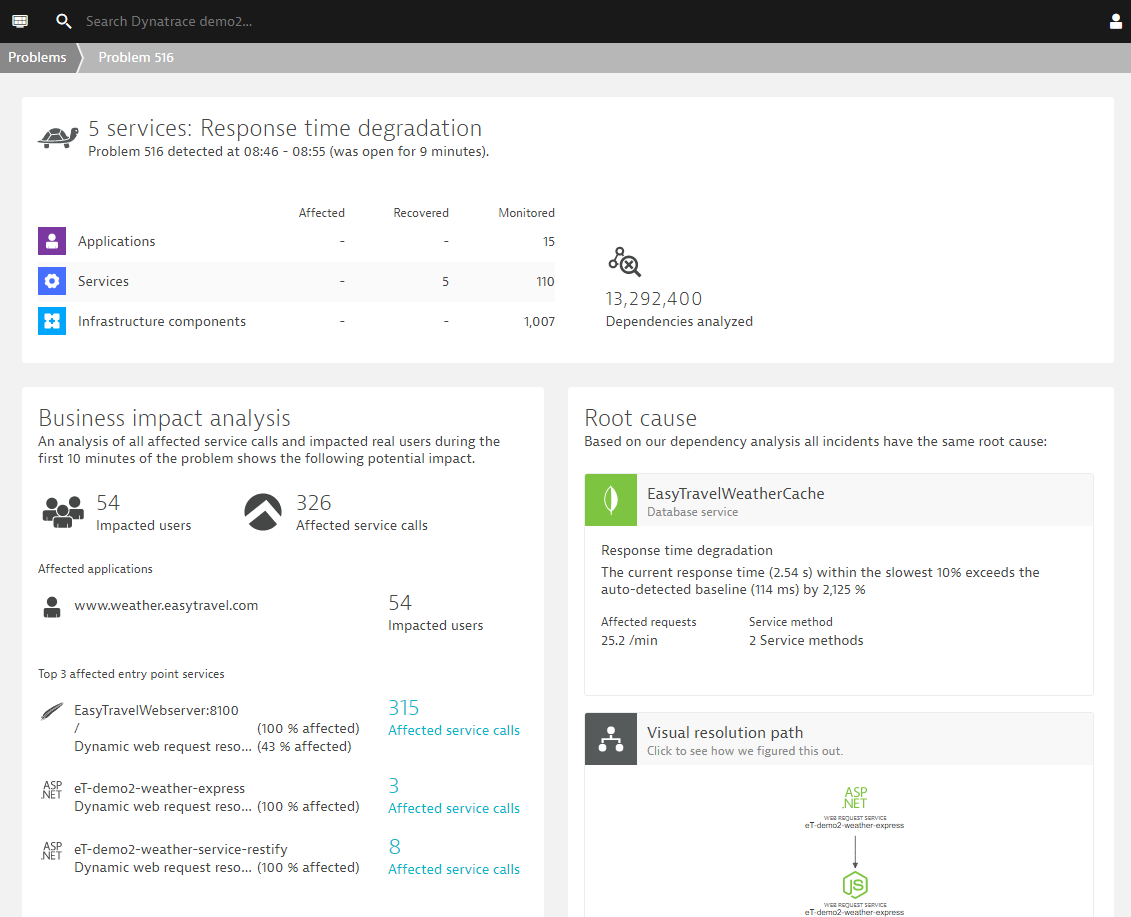The image size is (1131, 917).
Task: Open the 315 Affected service calls link
Action: point(453,730)
